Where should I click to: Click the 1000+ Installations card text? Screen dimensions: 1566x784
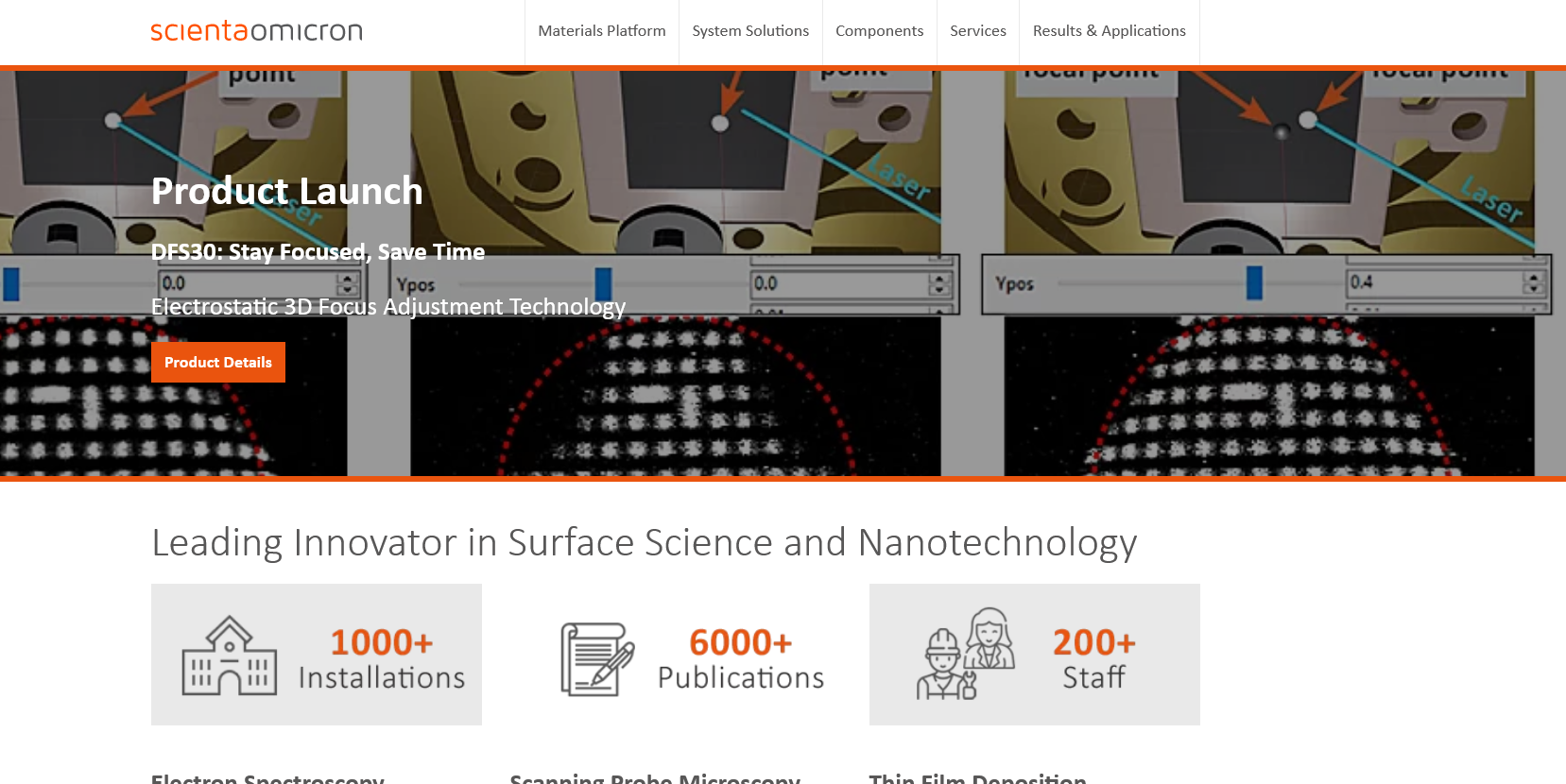(x=382, y=658)
